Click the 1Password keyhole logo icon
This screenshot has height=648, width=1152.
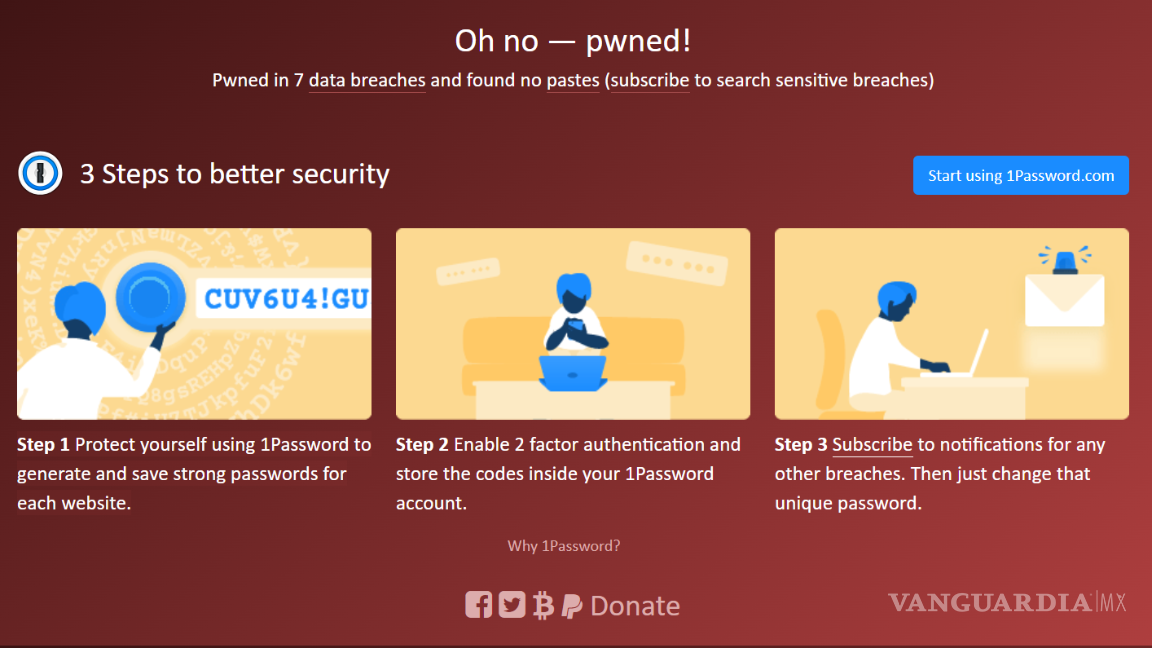pyautogui.click(x=40, y=173)
